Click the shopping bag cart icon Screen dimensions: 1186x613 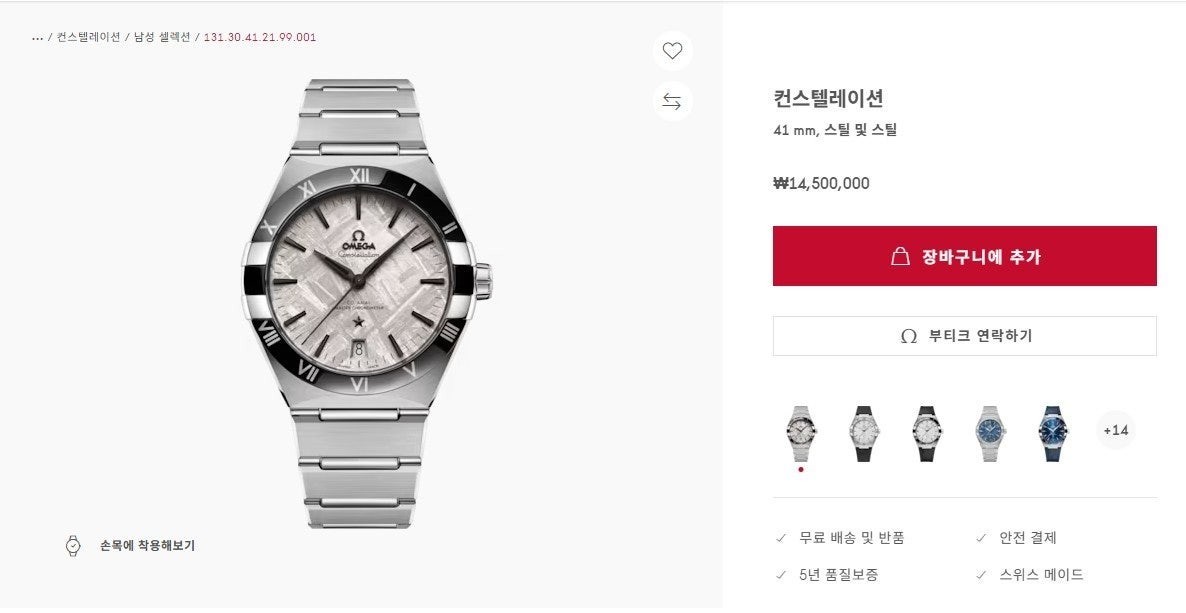tap(900, 256)
